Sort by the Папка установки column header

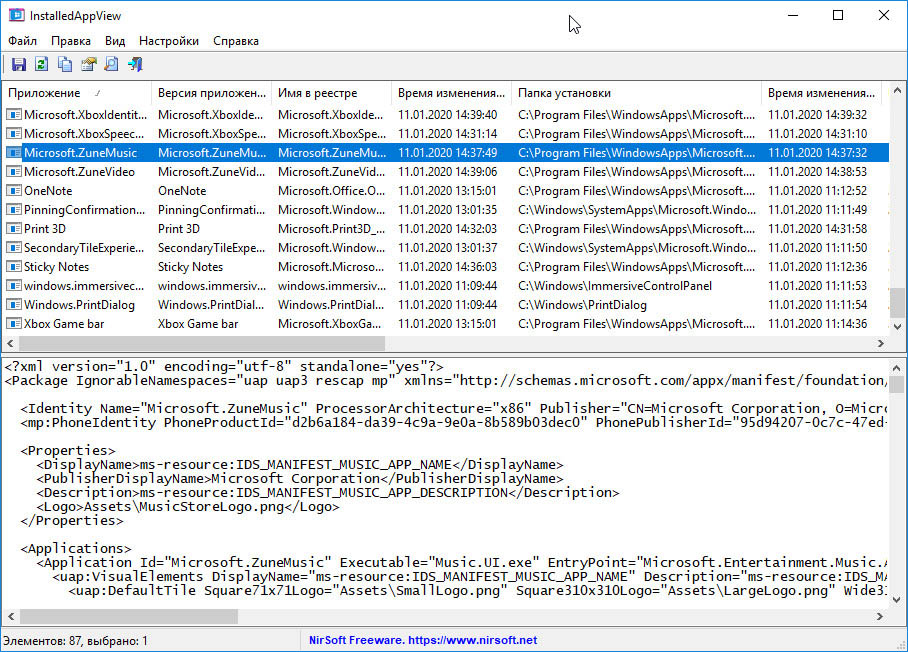pyautogui.click(x=636, y=93)
